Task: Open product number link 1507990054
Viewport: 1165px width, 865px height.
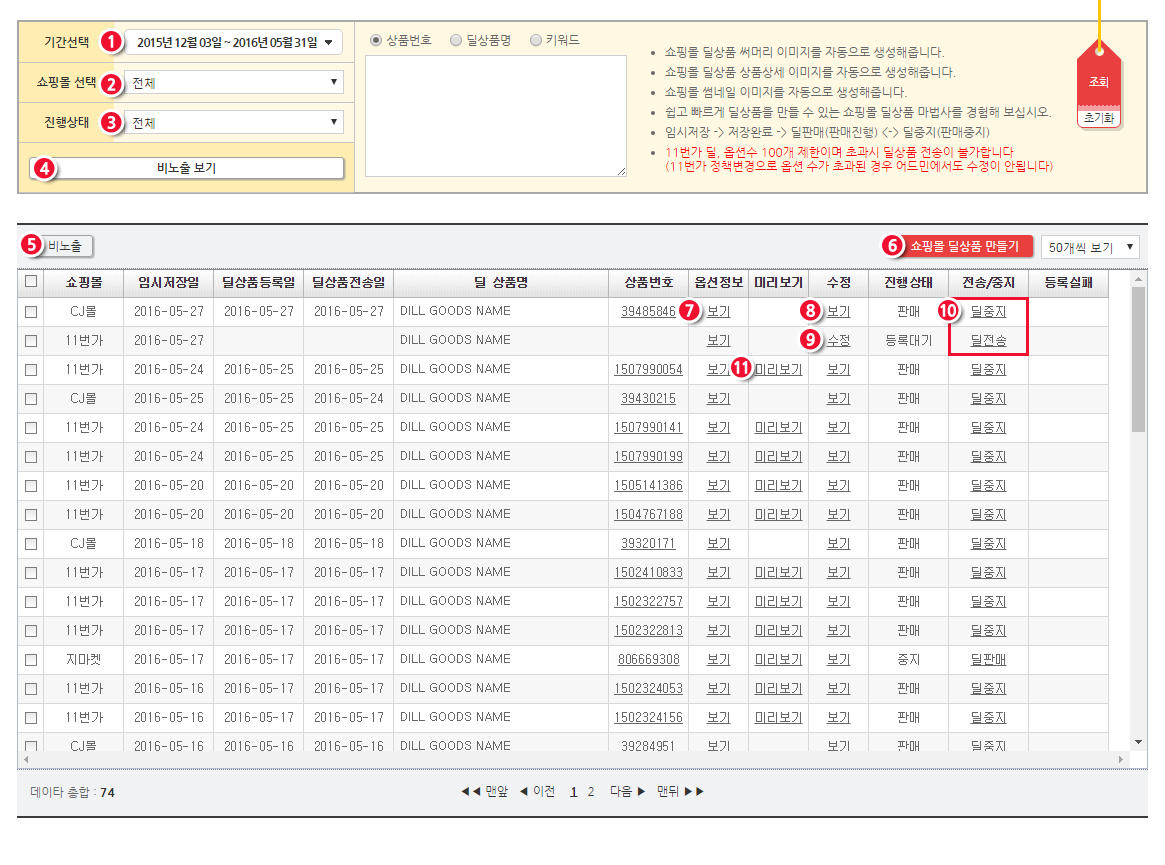Action: pos(648,369)
